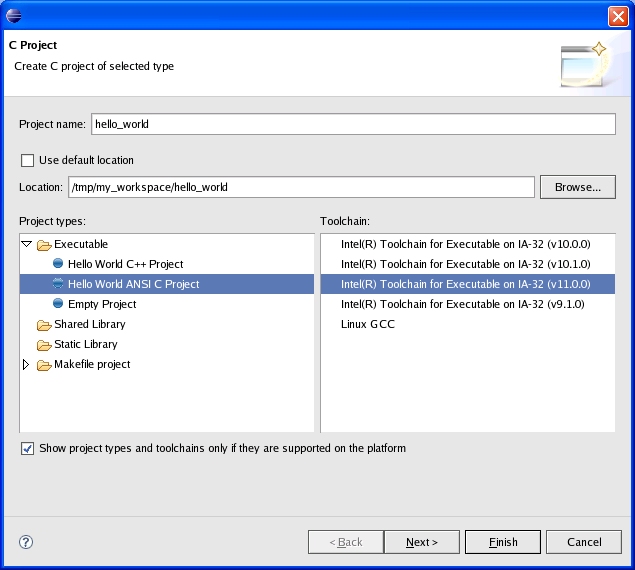Select the Linux GCC toolchain

point(367,324)
